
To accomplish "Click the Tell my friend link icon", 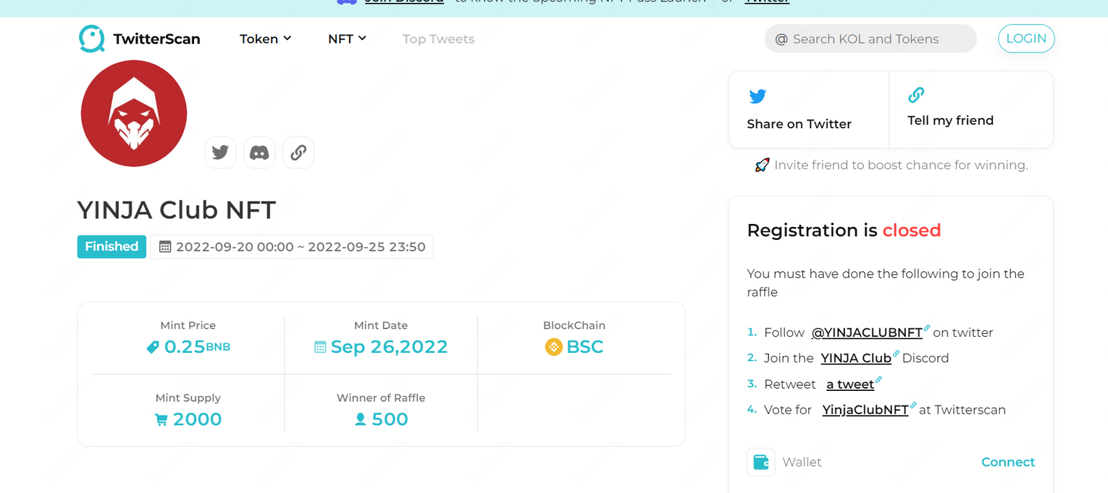I will pos(916,95).
